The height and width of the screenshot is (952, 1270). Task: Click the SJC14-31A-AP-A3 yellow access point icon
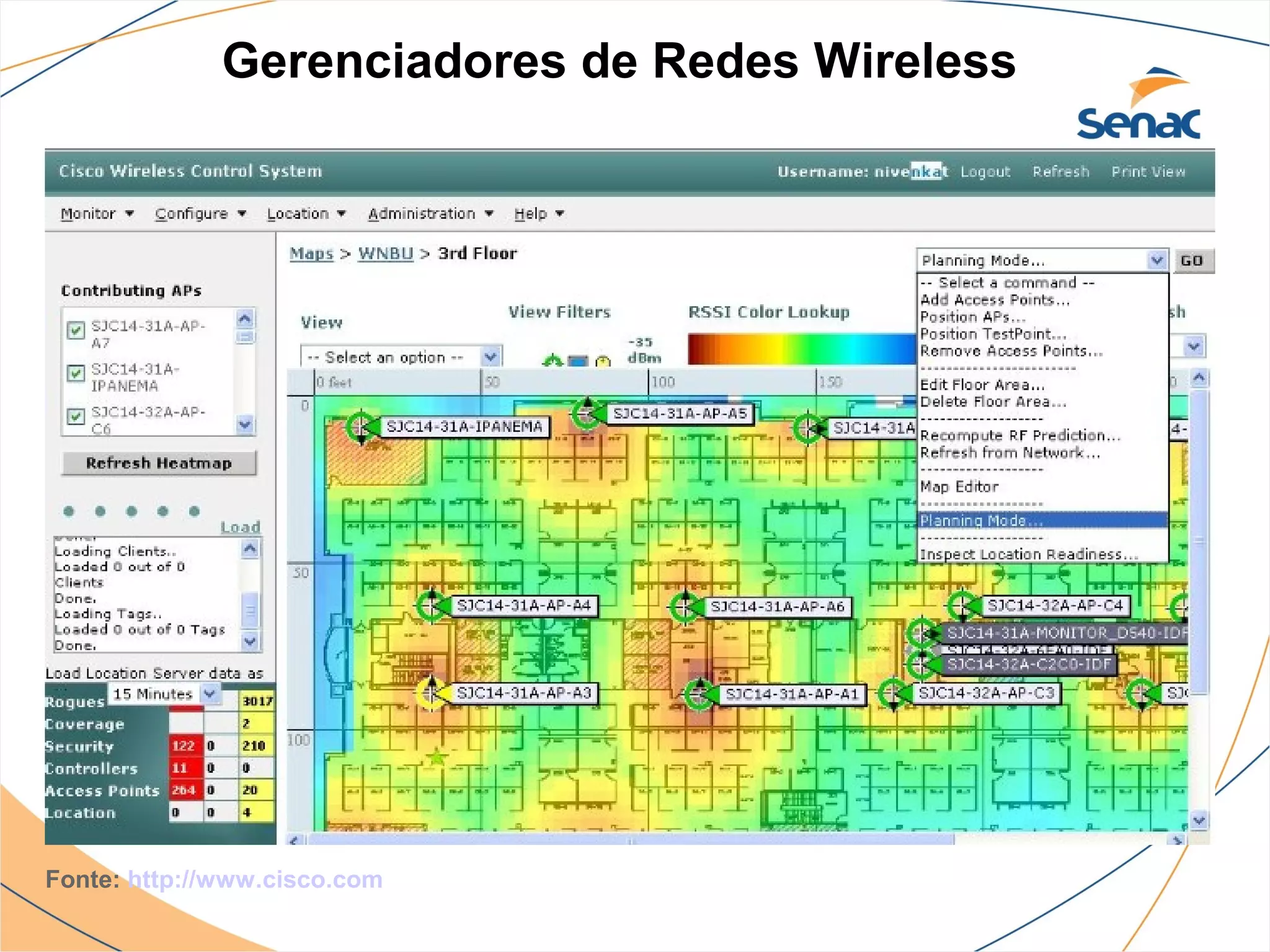pos(432,693)
